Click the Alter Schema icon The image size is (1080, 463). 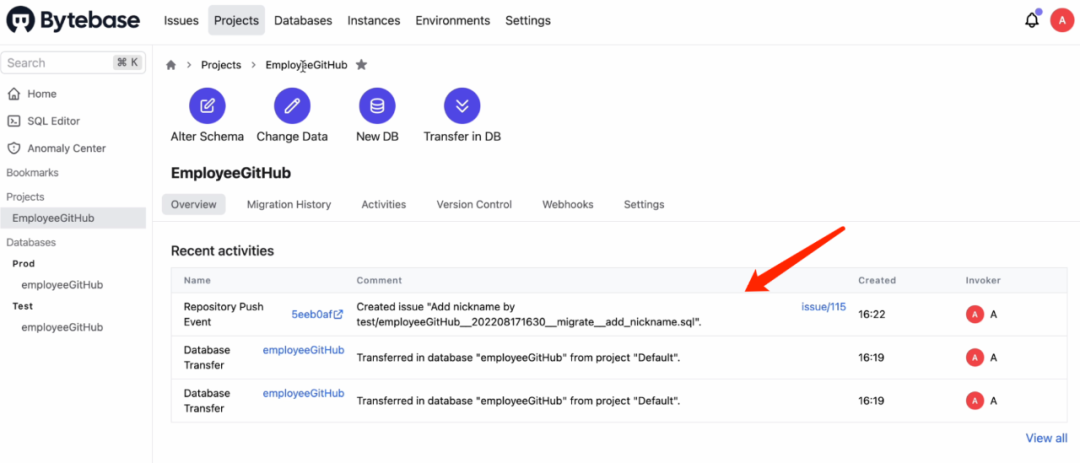[207, 105]
